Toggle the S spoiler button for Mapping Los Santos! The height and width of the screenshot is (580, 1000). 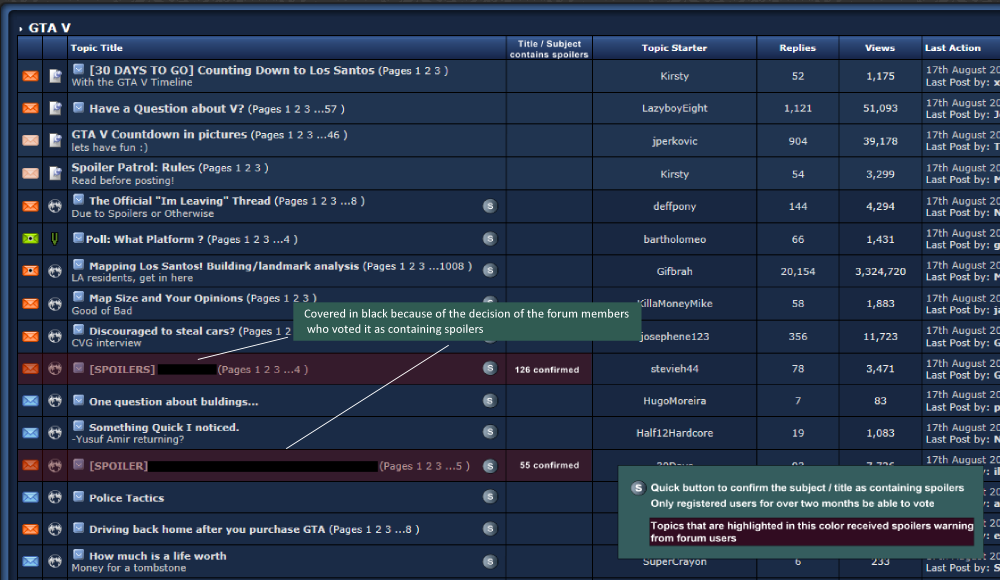(490, 271)
